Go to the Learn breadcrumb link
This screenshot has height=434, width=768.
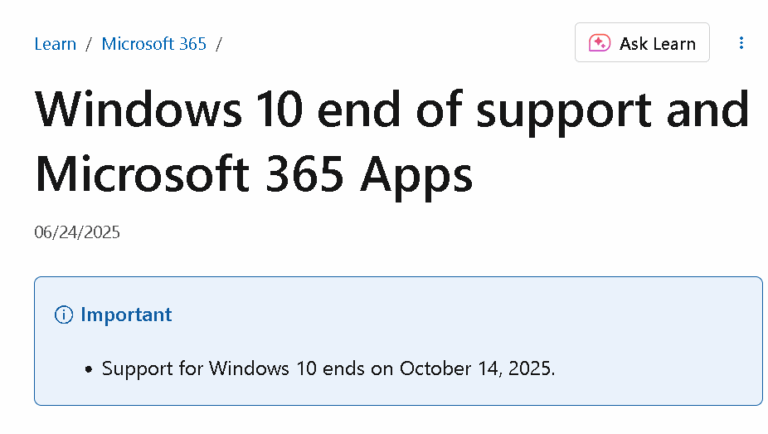tap(55, 44)
